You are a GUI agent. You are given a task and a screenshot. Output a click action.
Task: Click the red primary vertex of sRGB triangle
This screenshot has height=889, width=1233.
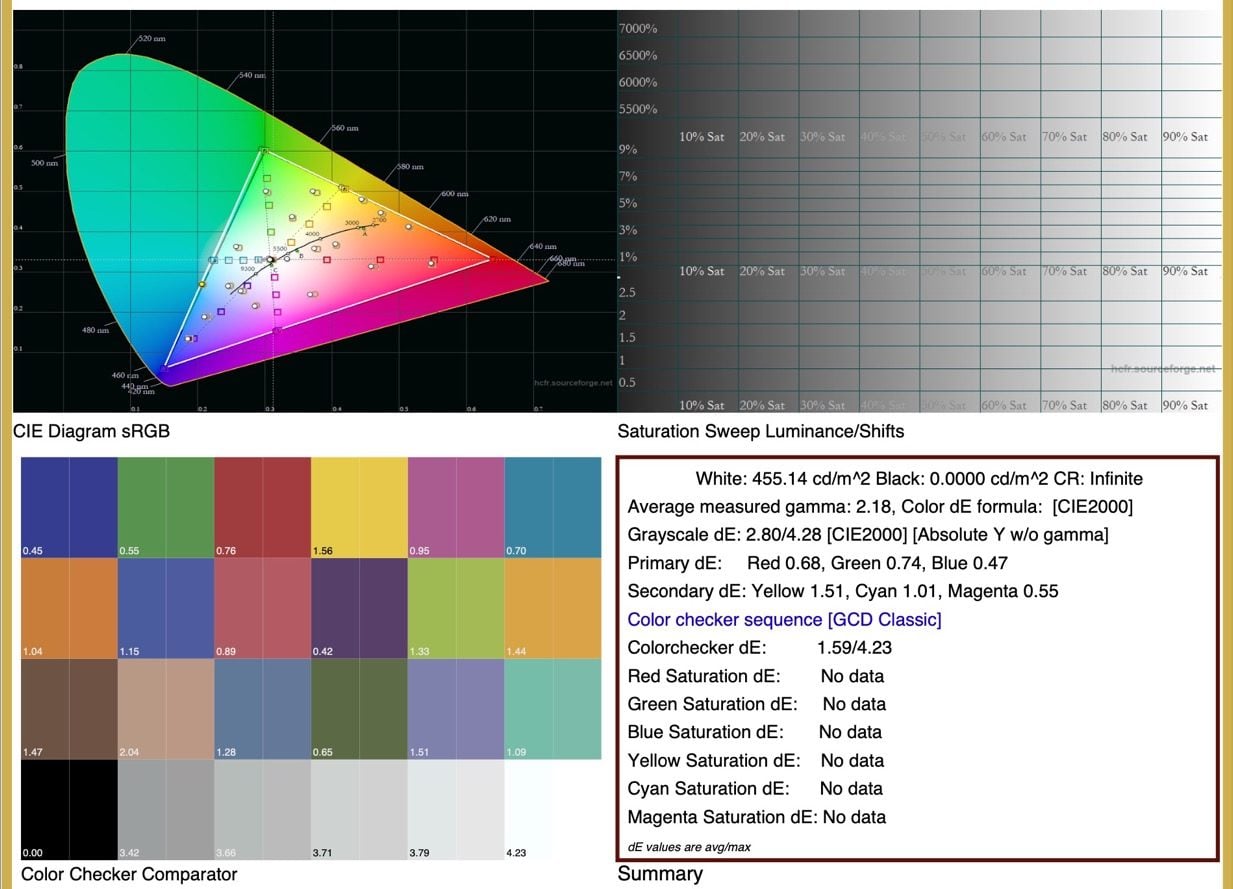490,258
